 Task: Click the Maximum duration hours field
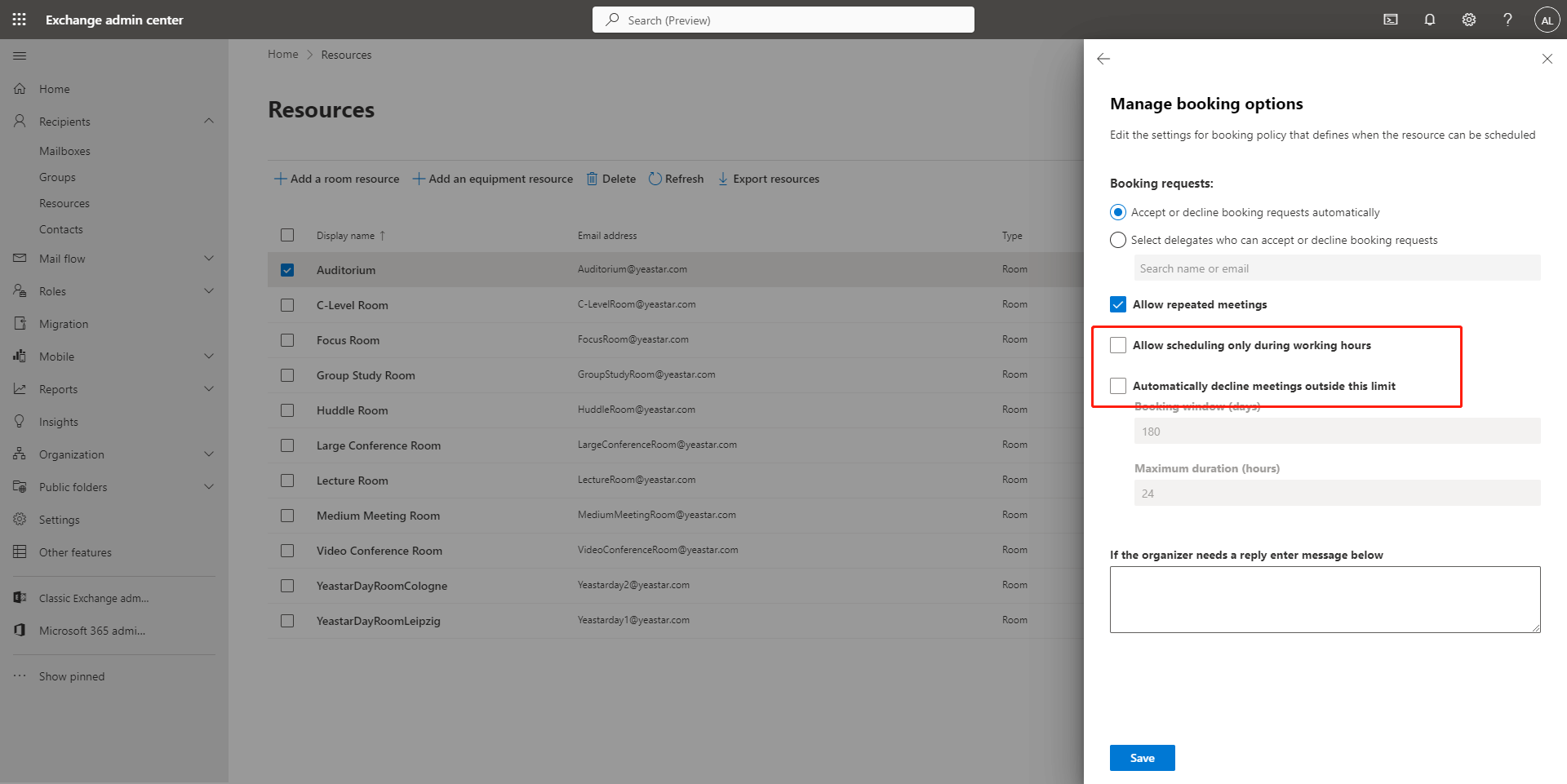tap(1338, 493)
